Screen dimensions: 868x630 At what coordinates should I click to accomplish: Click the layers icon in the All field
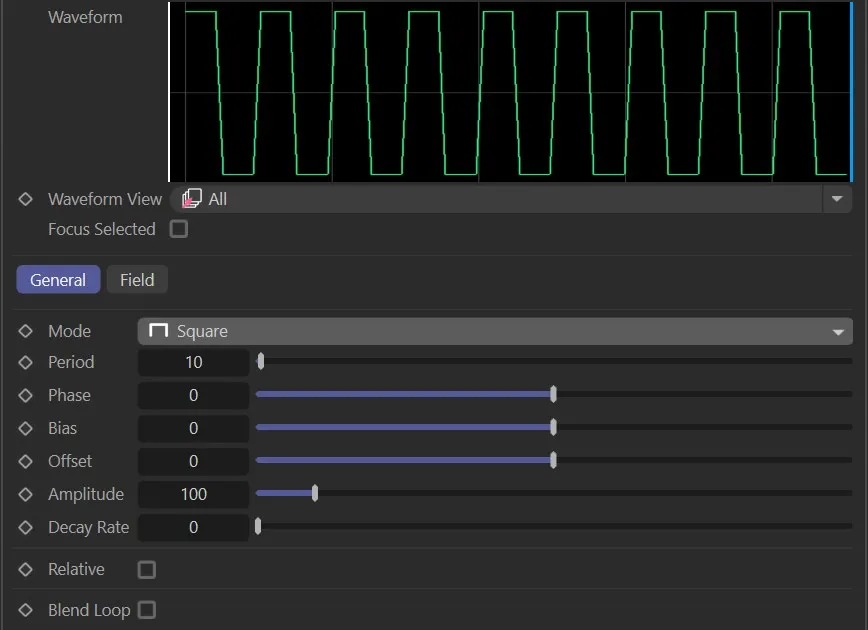pyautogui.click(x=191, y=198)
